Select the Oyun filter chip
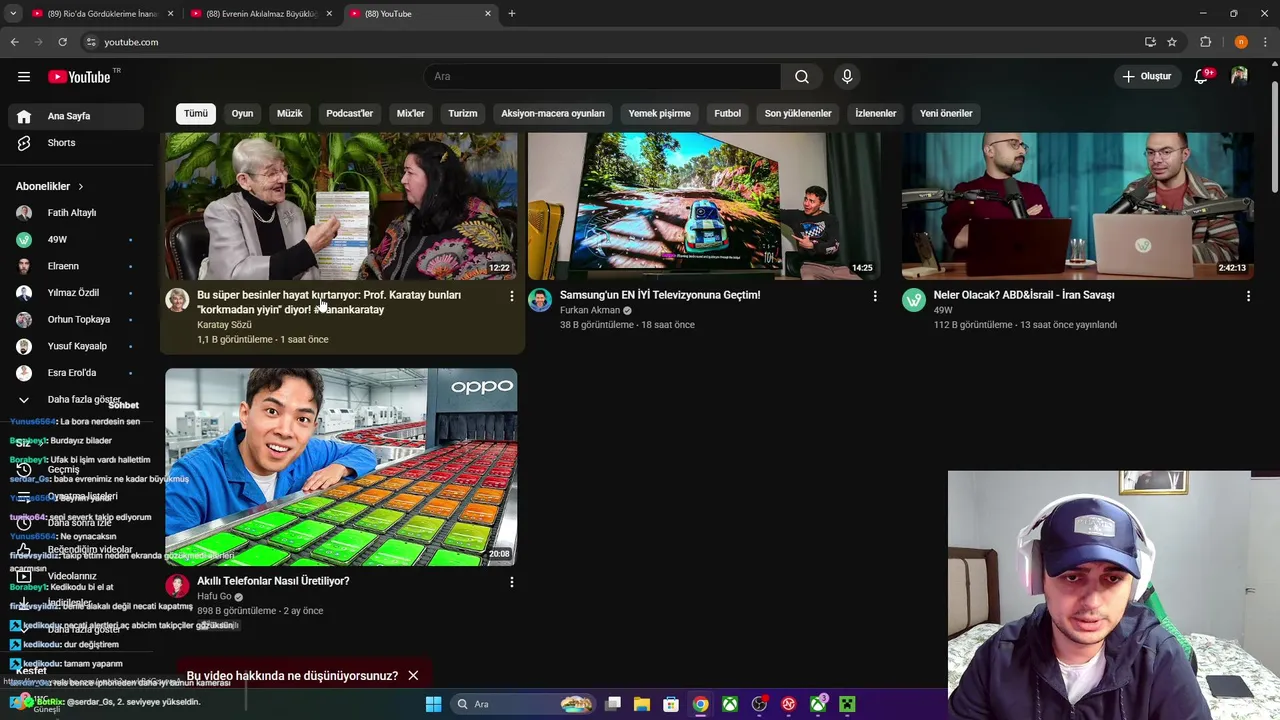The width and height of the screenshot is (1280, 720). pyautogui.click(x=243, y=113)
